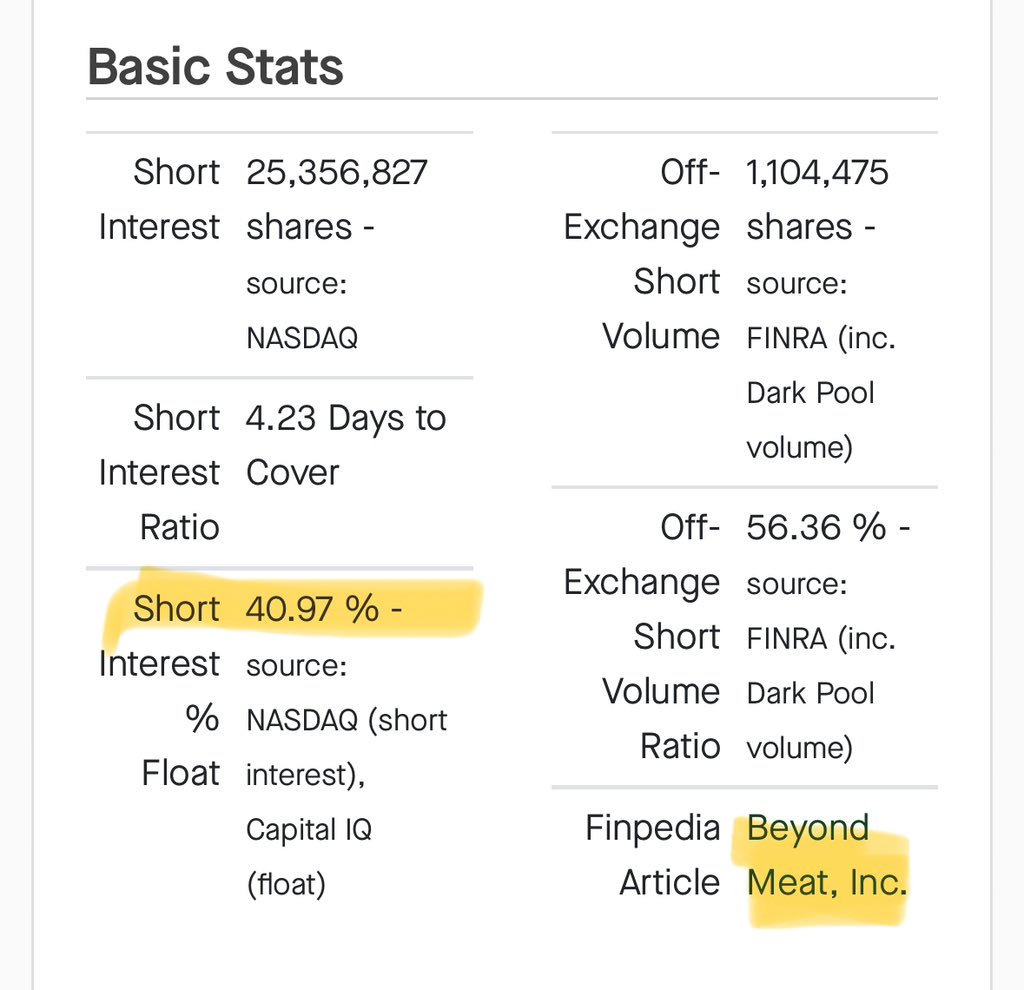
Task: Select the highlighted 40.97 % value
Action: point(312,609)
